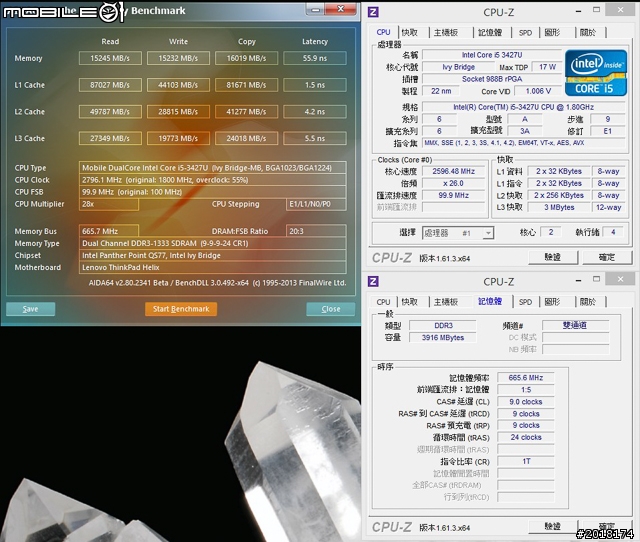Click L1 Cache Read value 87027 MB/s
The image size is (640, 542).
click(x=110, y=85)
